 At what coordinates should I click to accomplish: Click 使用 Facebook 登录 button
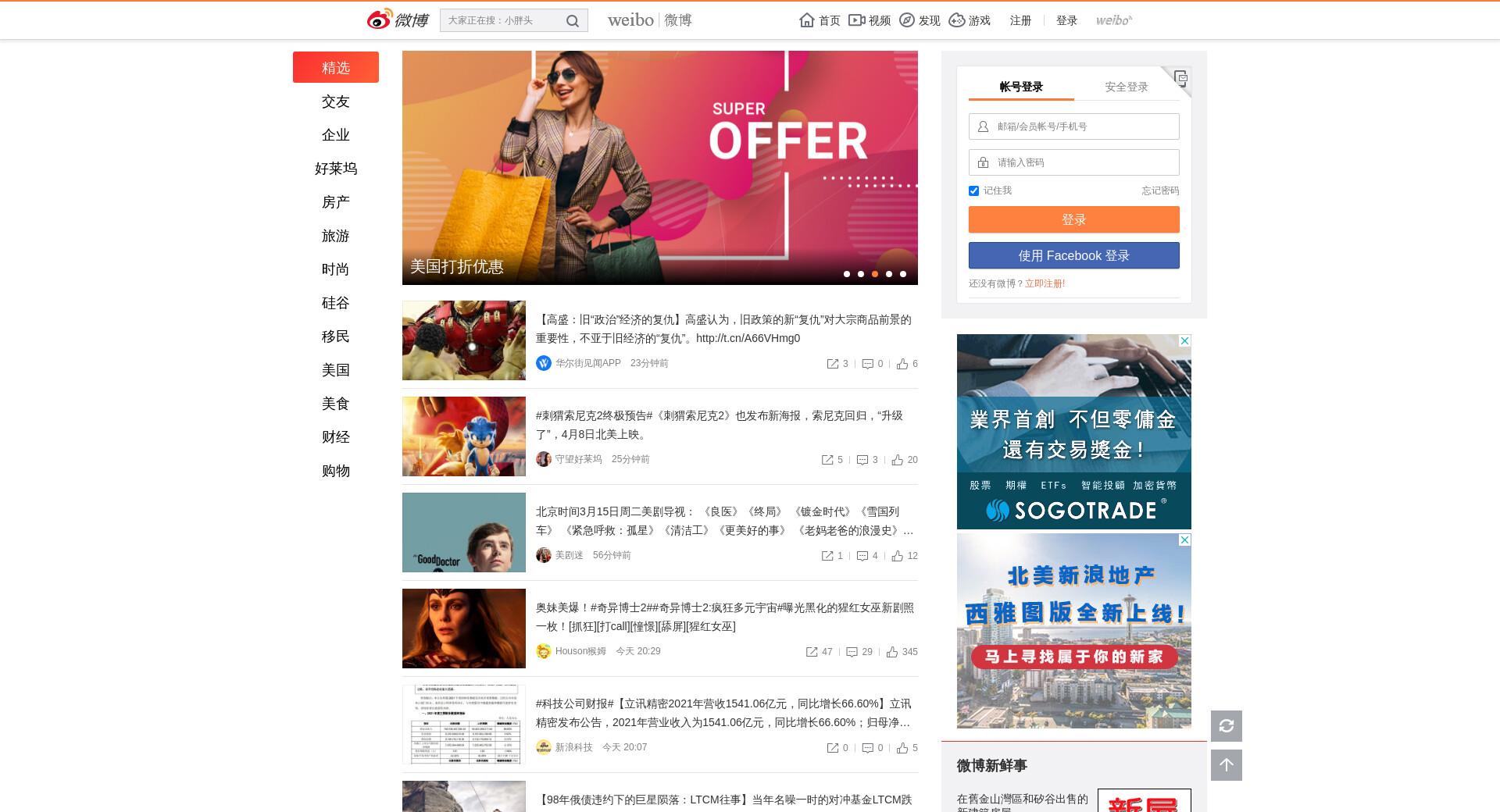click(1074, 255)
